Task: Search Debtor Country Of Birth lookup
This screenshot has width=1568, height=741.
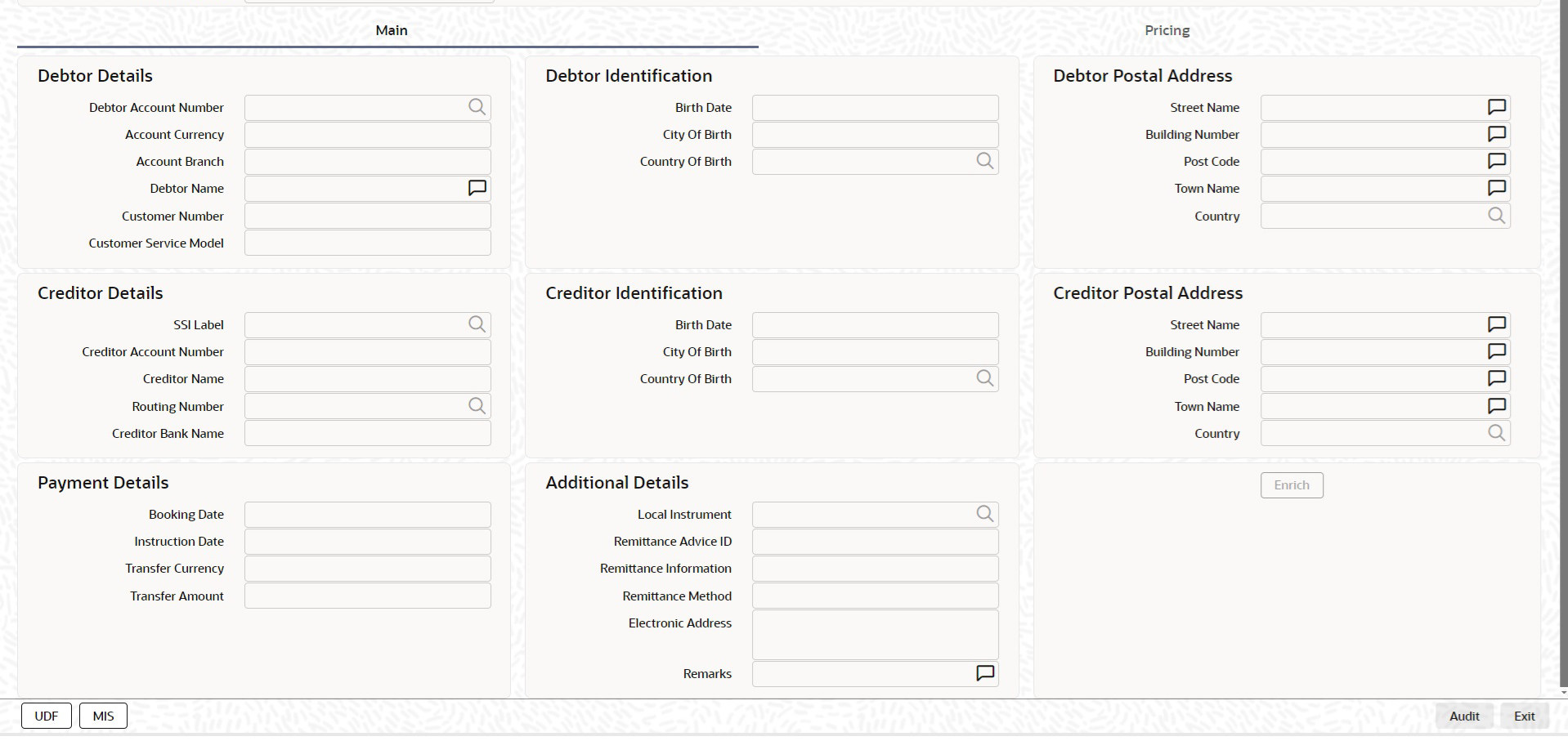Action: pyautogui.click(x=985, y=162)
